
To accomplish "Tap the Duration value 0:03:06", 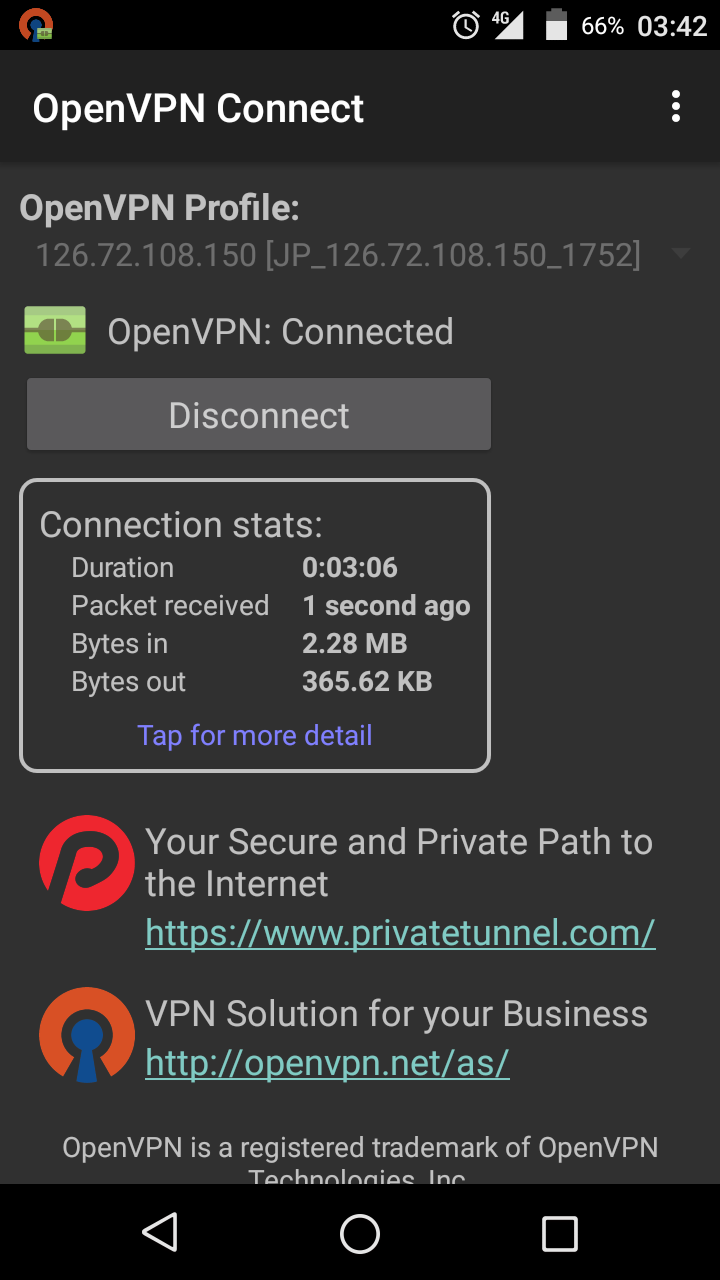I will (350, 567).
